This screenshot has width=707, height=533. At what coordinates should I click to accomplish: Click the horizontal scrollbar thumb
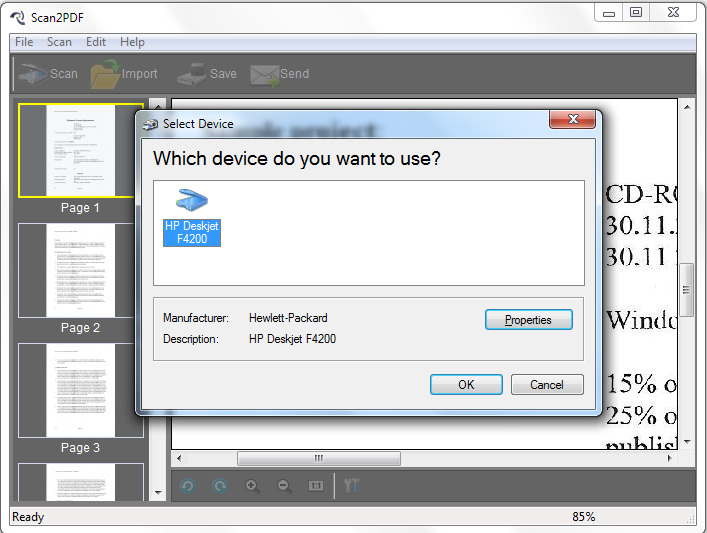click(319, 459)
